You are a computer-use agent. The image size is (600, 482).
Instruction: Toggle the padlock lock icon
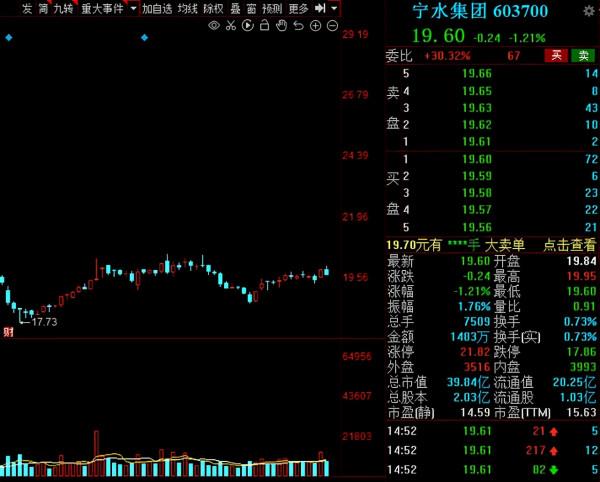[x=266, y=25]
